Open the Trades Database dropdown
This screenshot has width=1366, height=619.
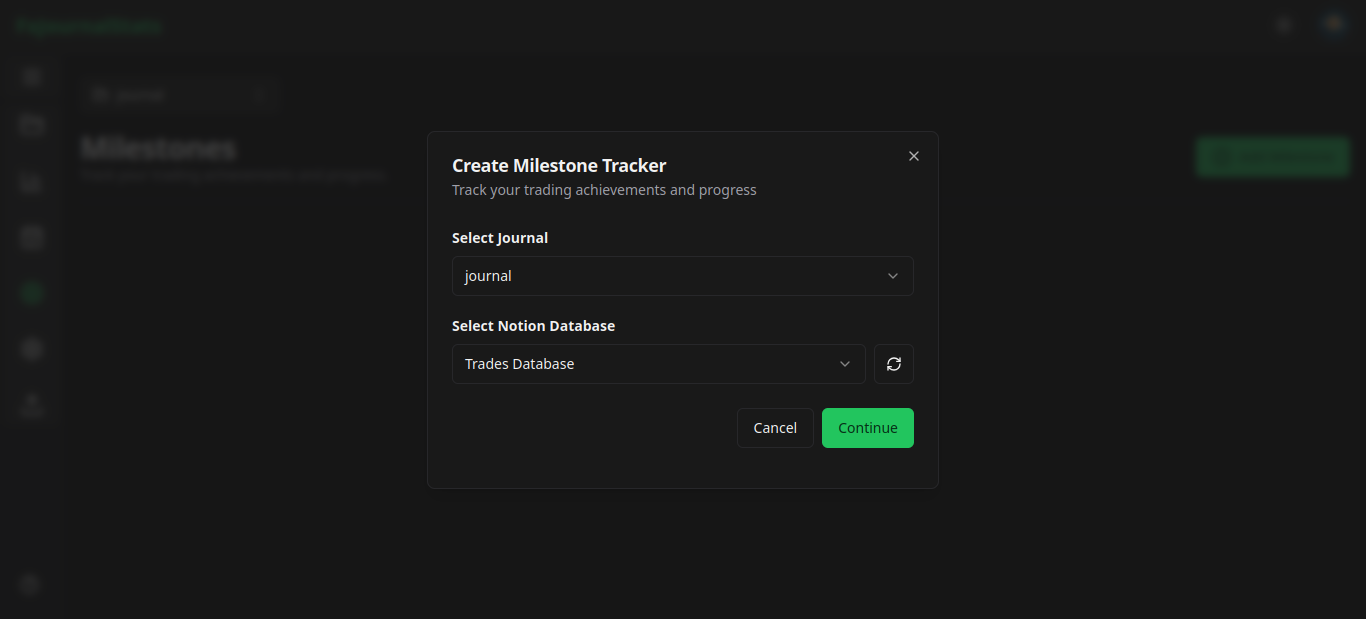point(658,363)
